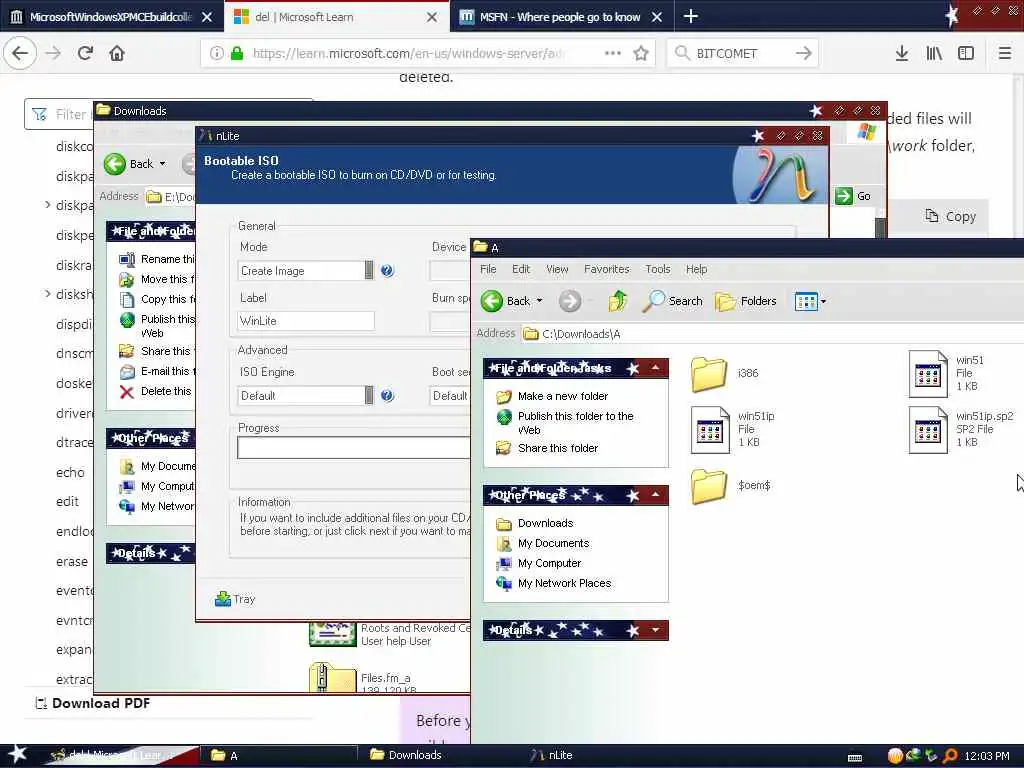Open Favorites menu in A window
Image resolution: width=1024 pixels, height=768 pixels.
[607, 269]
